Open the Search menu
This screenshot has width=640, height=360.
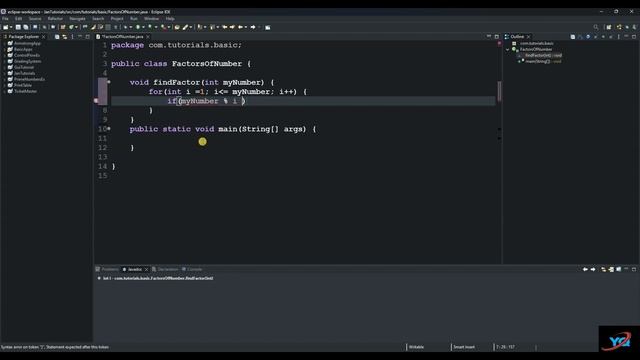coord(98,18)
